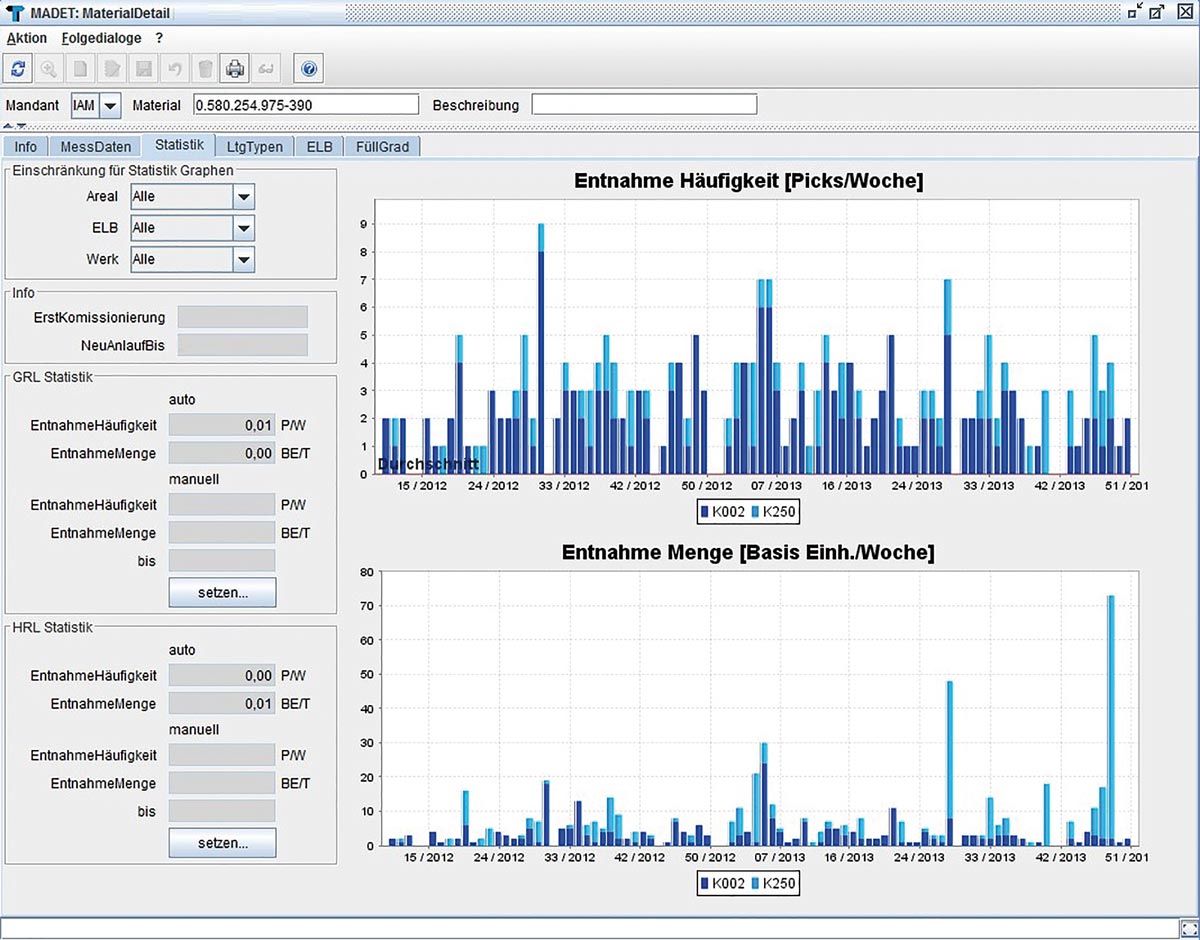Switch to the MessDaten tab
Image resolution: width=1200 pixels, height=940 pixels.
(94, 146)
